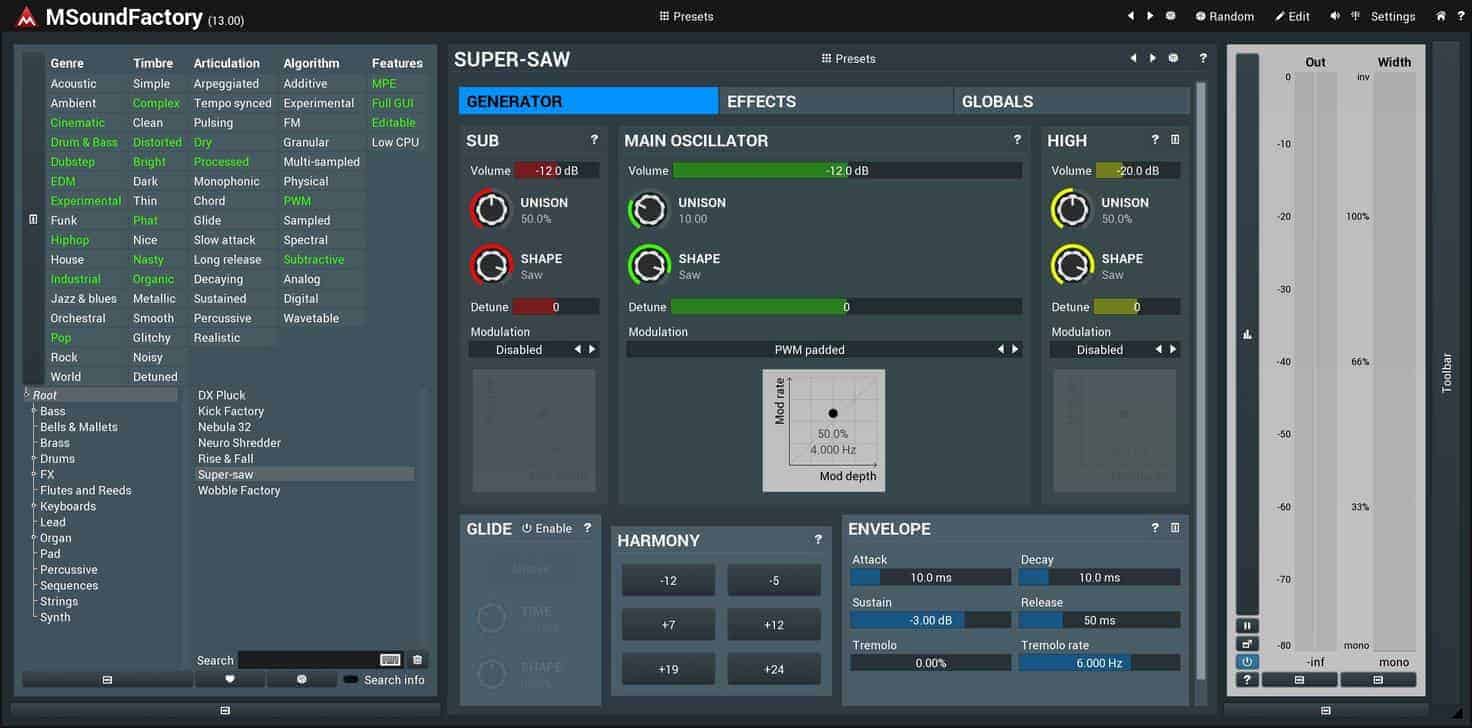Open help for the HARMONY section

coord(818,540)
